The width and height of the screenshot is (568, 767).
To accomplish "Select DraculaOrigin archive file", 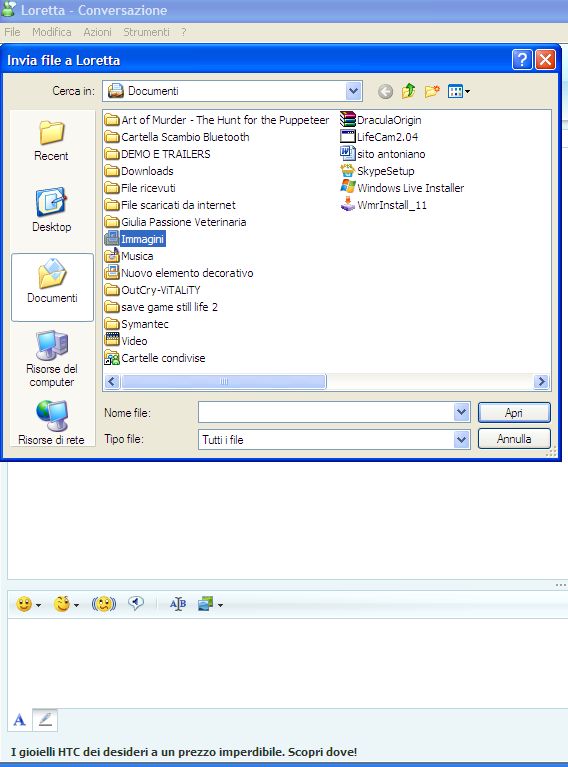I will coord(381,120).
